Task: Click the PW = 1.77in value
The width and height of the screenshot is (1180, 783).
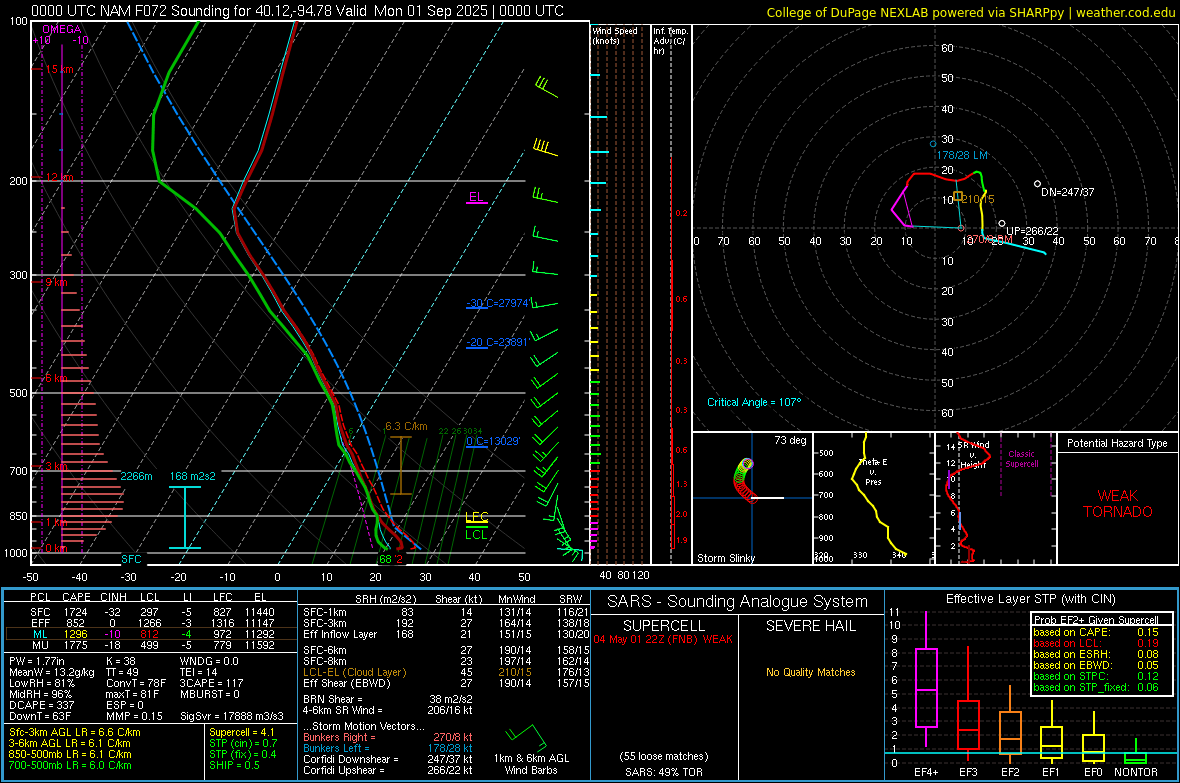Action: [37, 662]
